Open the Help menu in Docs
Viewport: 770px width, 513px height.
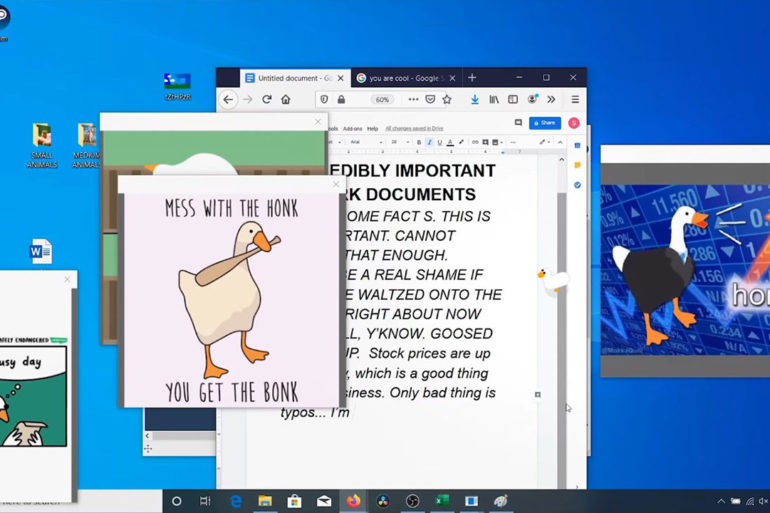click(373, 129)
